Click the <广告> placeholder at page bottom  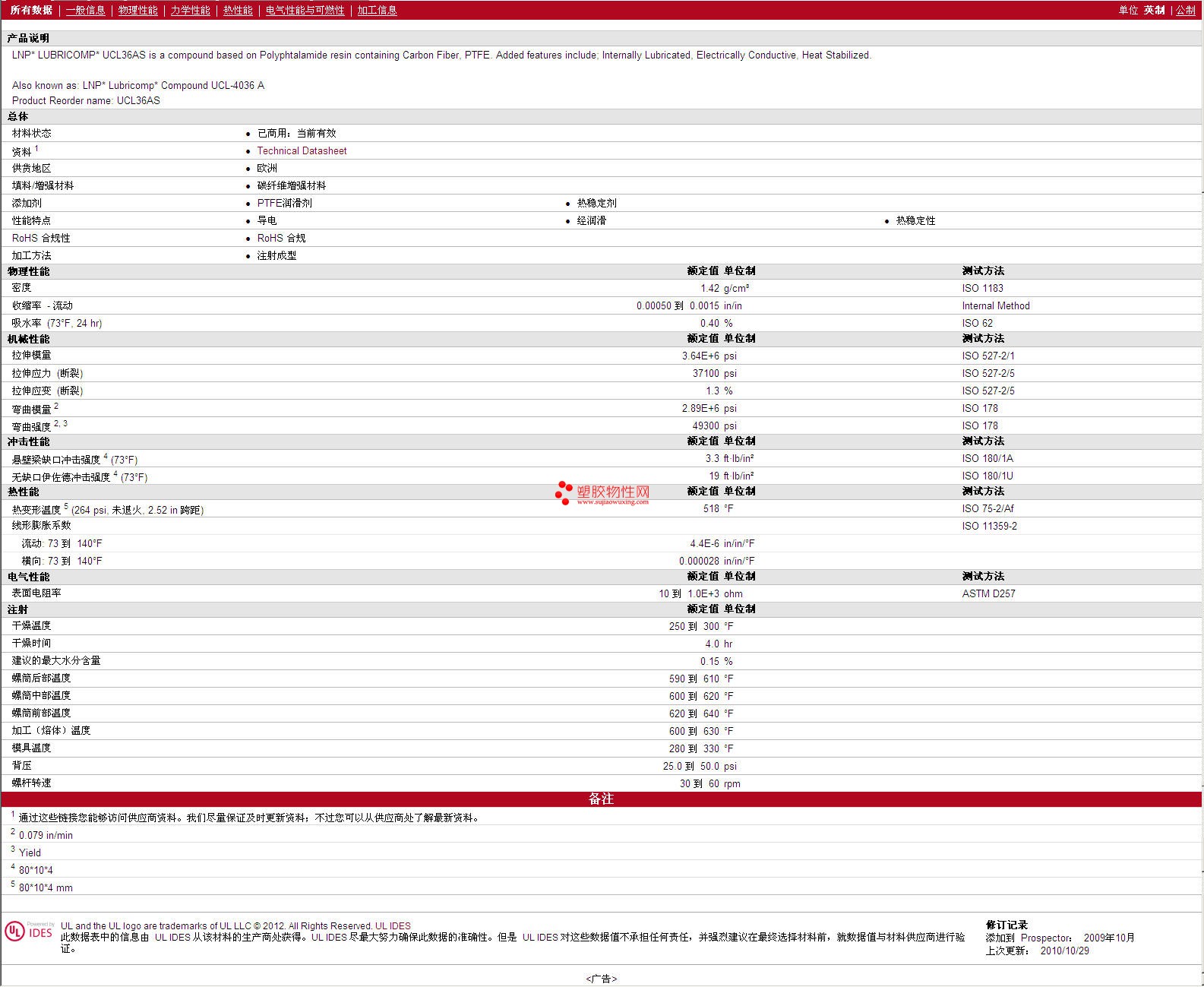(601, 979)
